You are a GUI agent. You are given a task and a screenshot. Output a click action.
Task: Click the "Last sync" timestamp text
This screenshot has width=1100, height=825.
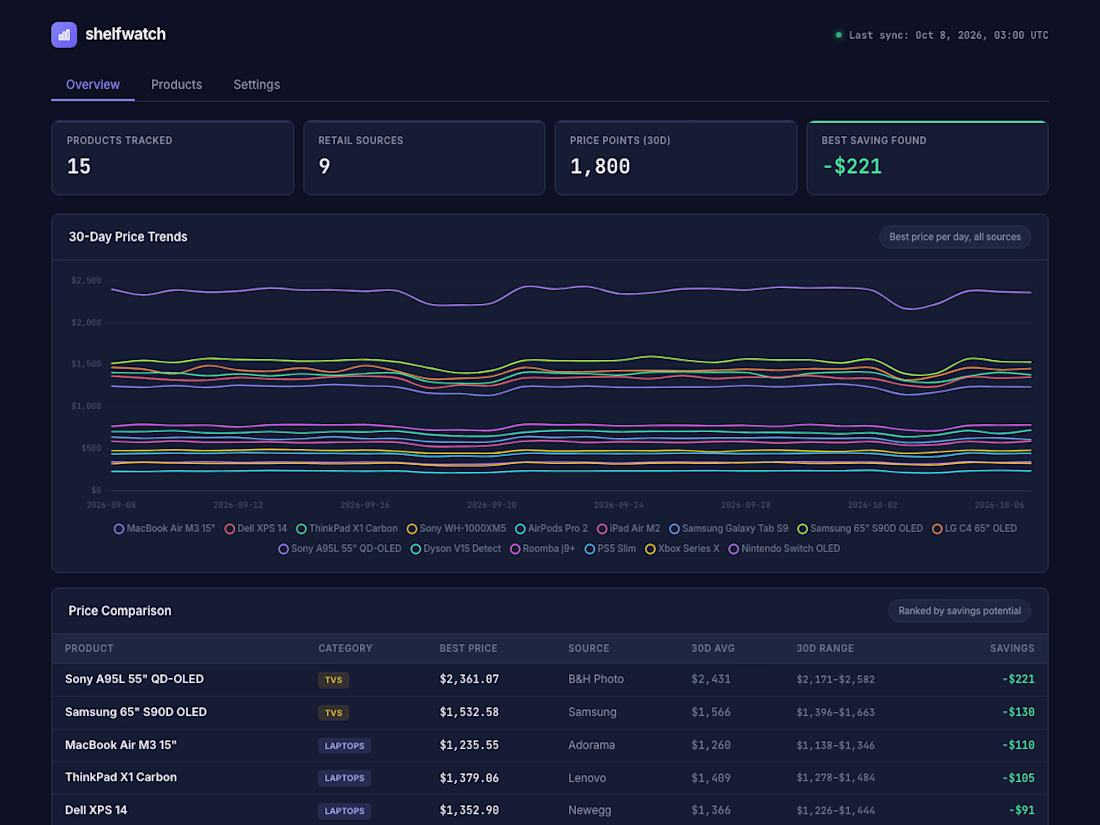948,35
